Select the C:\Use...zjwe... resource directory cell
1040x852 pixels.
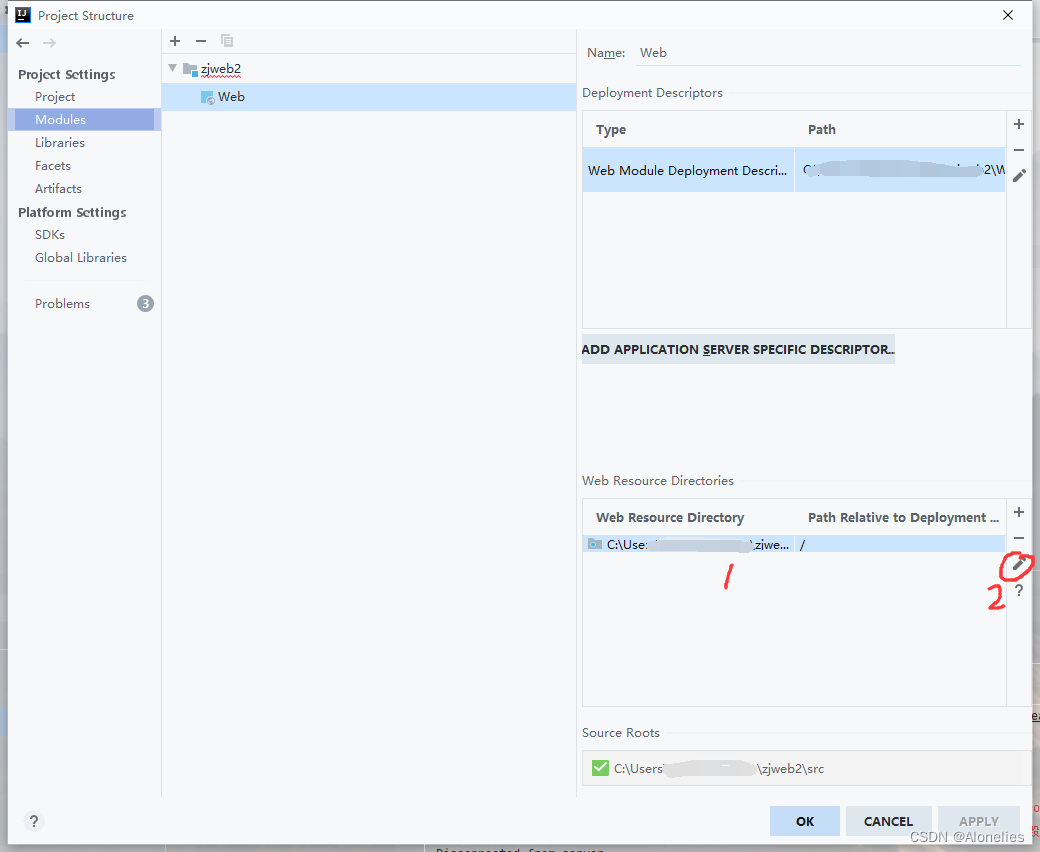tap(688, 544)
